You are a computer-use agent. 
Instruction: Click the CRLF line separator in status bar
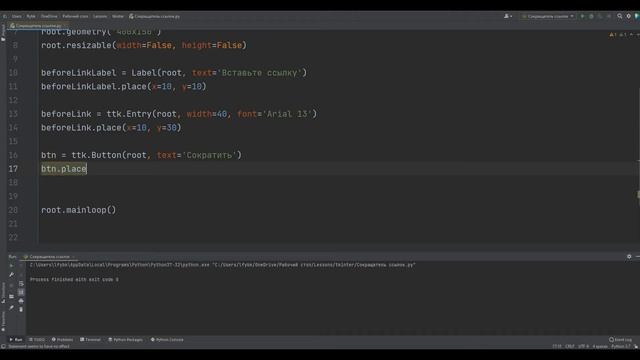coord(570,346)
